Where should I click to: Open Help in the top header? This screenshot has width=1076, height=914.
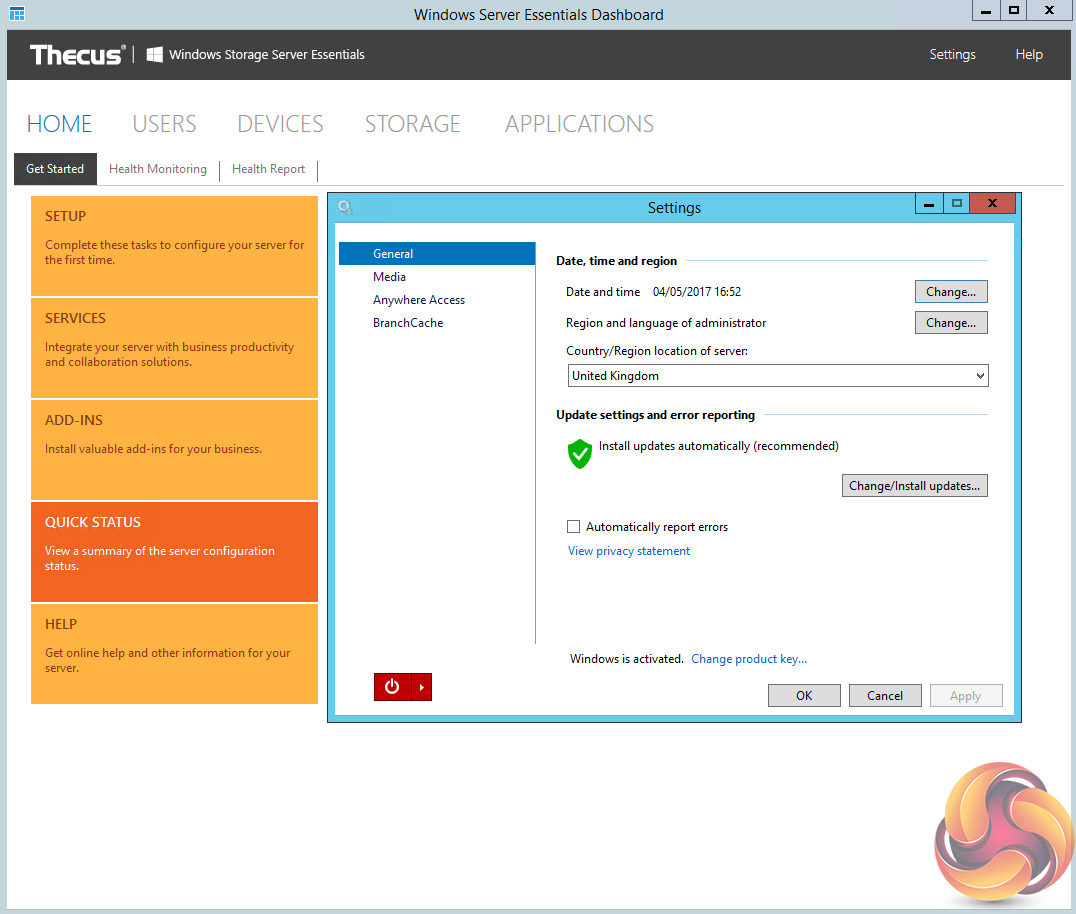pyautogui.click(x=1029, y=54)
